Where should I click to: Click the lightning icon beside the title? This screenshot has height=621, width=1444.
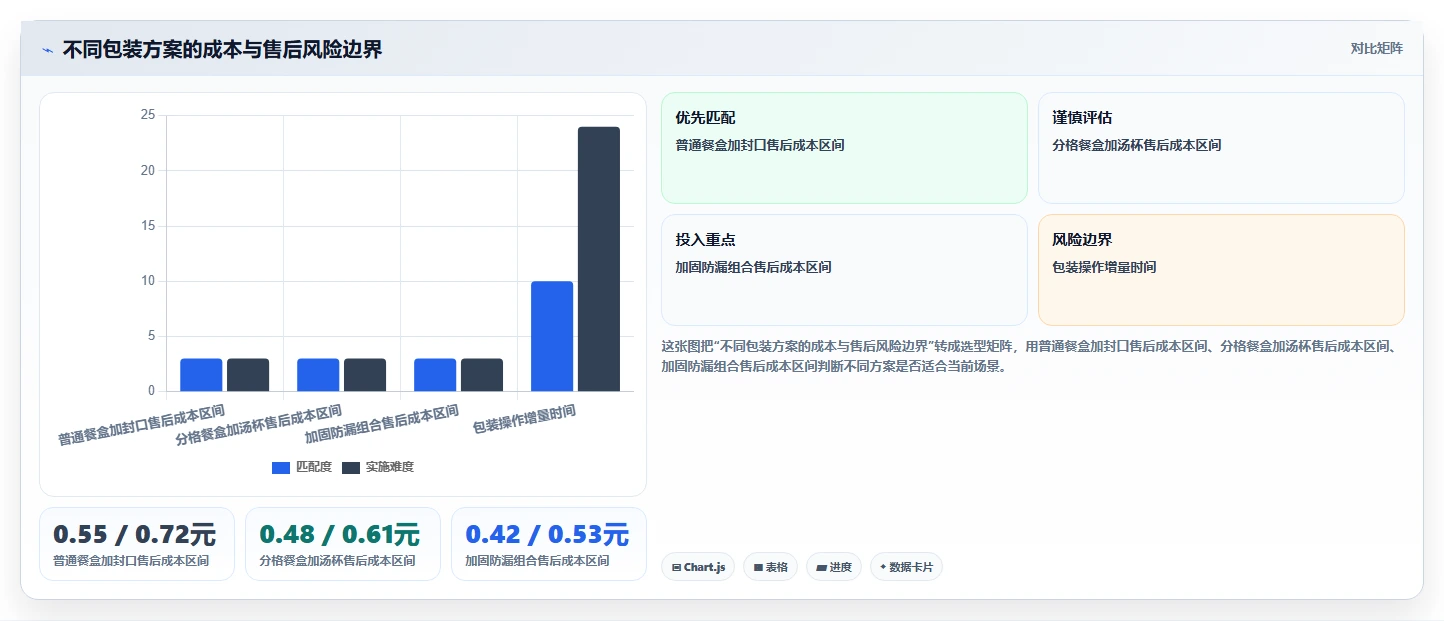[x=47, y=50]
